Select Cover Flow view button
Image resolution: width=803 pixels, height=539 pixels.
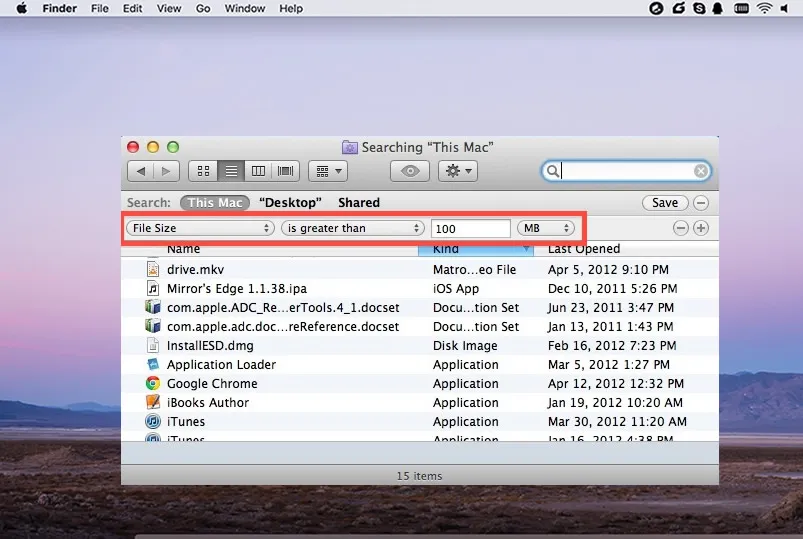tap(285, 171)
